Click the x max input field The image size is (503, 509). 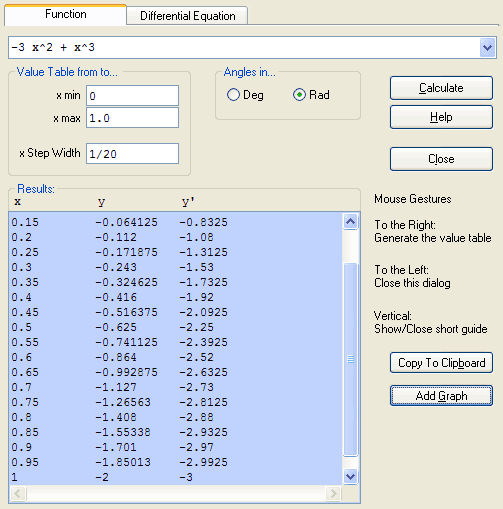pyautogui.click(x=132, y=118)
